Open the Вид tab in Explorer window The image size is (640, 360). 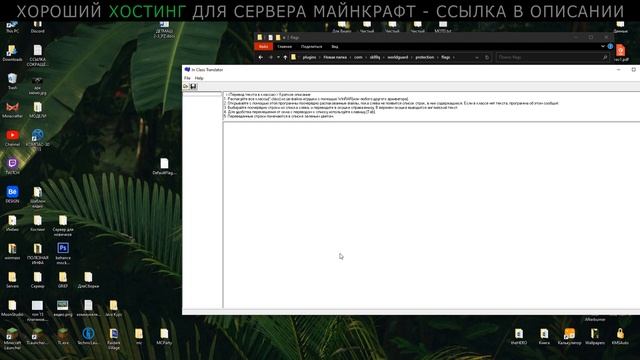coord(335,47)
